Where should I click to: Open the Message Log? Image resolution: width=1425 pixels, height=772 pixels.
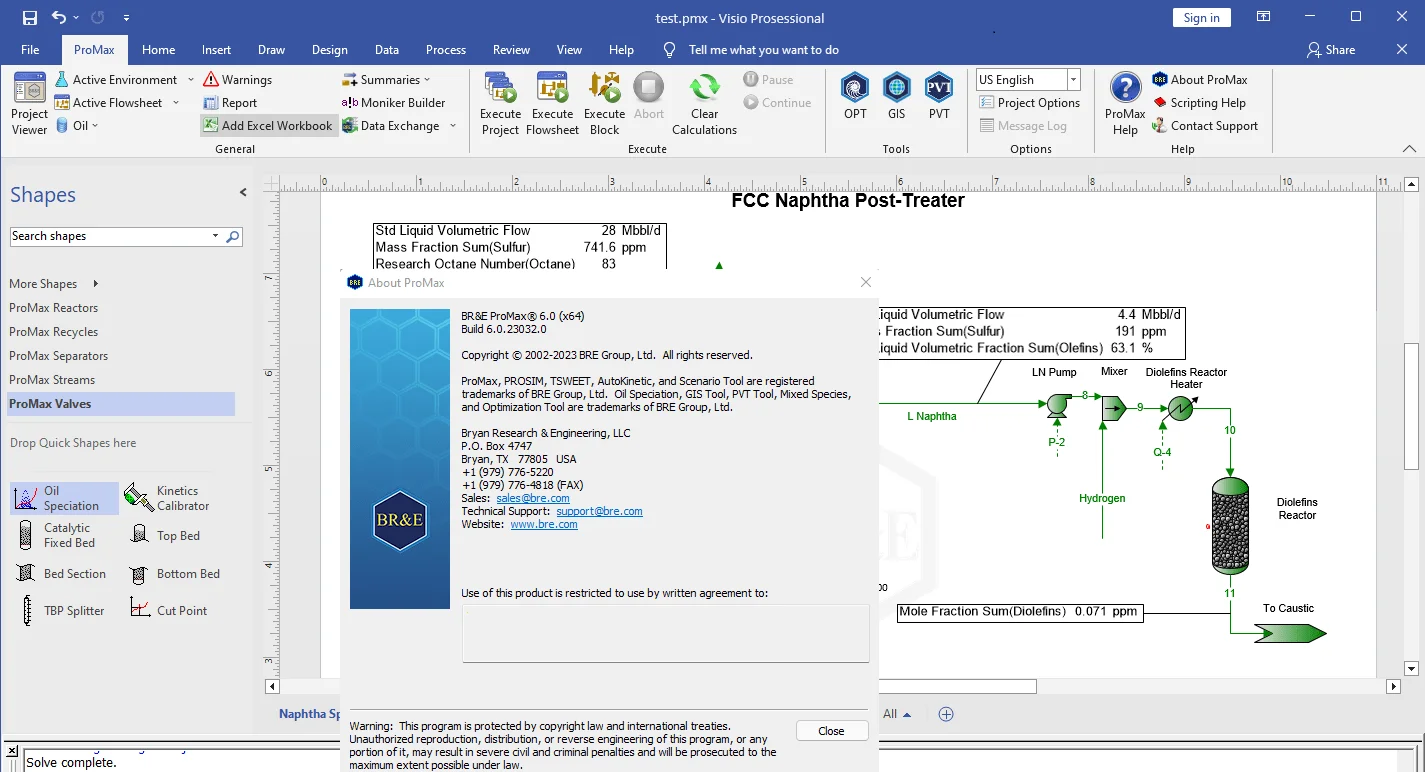pyautogui.click(x=1024, y=126)
